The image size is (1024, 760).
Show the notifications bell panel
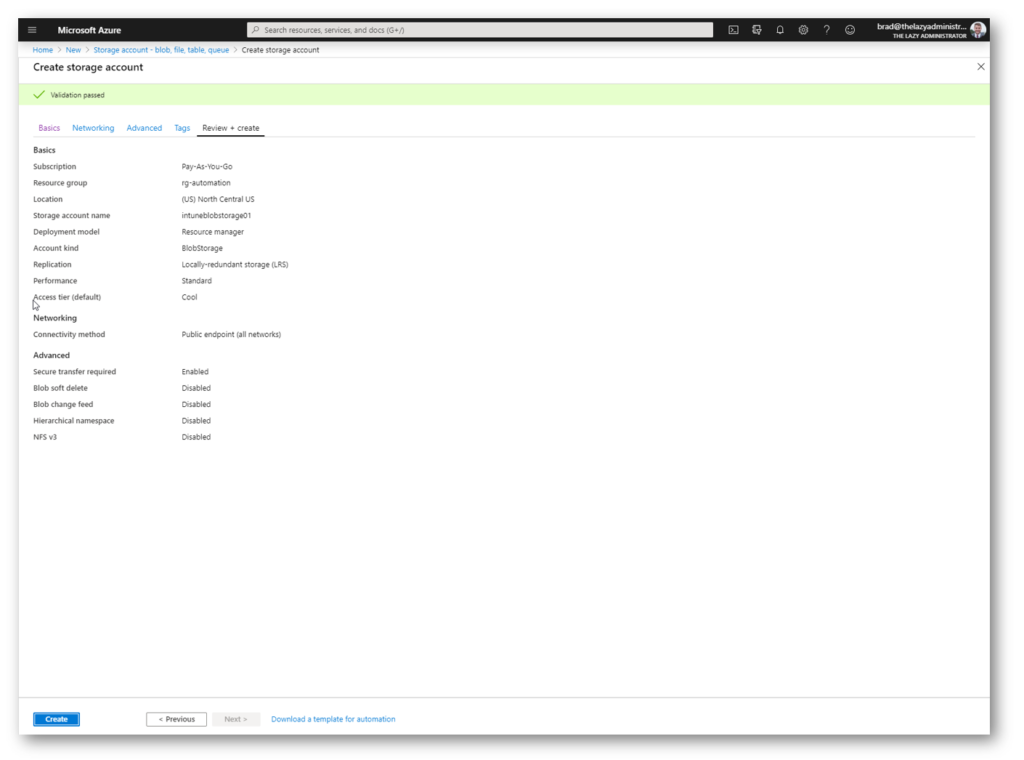click(x=780, y=30)
